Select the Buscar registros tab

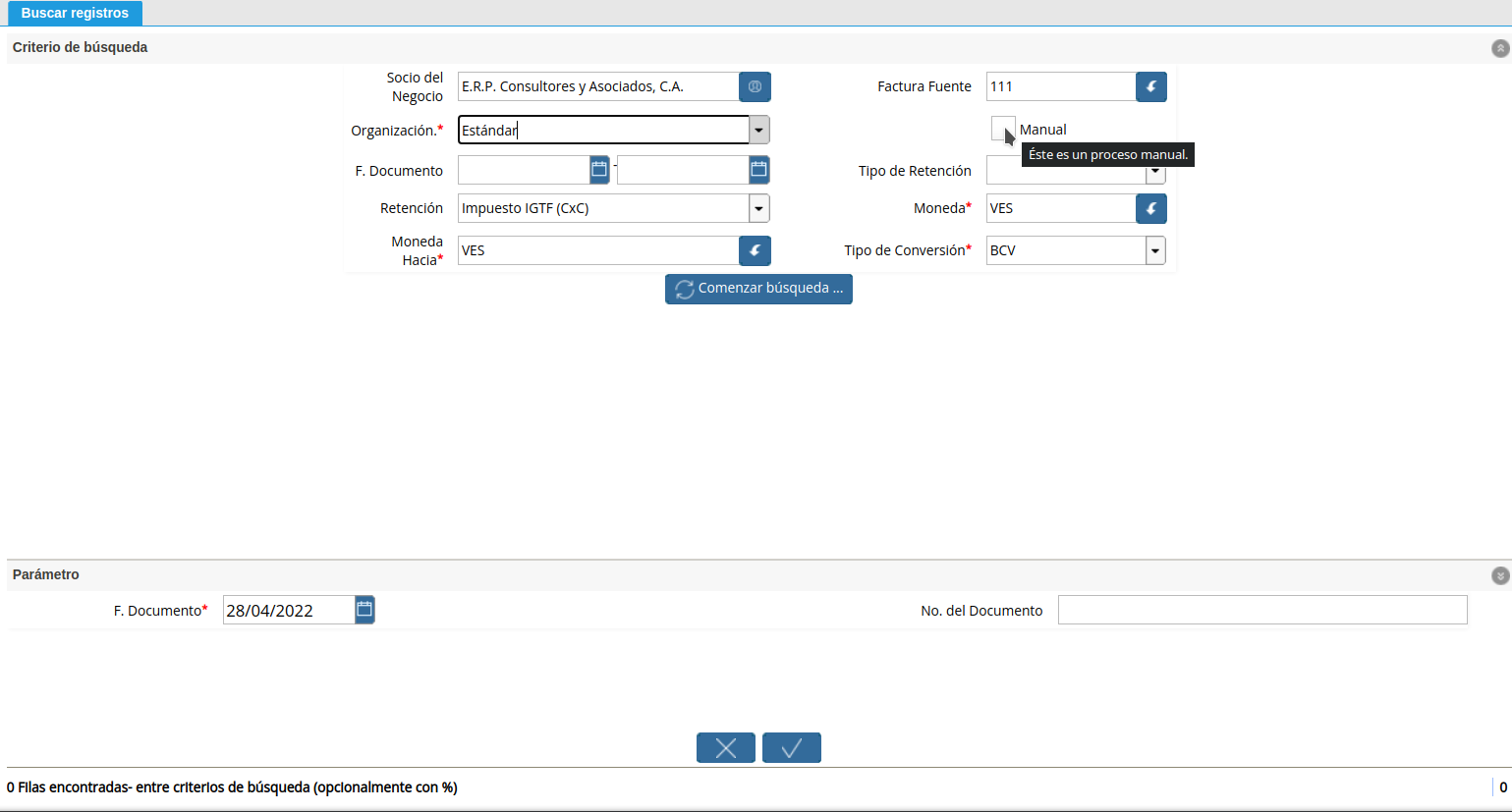(75, 13)
